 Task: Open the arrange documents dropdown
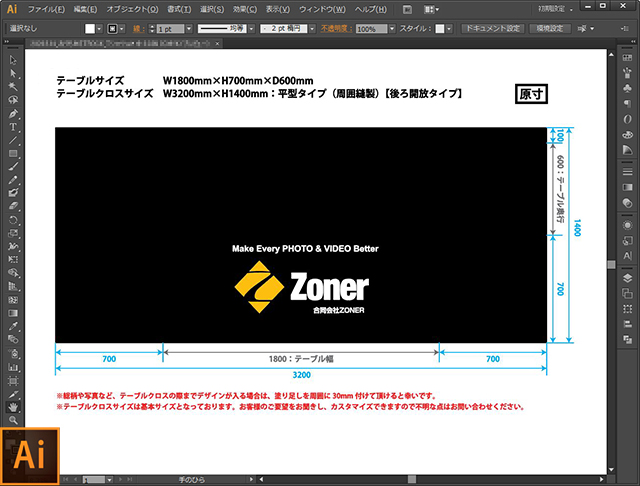pyautogui.click(x=431, y=9)
